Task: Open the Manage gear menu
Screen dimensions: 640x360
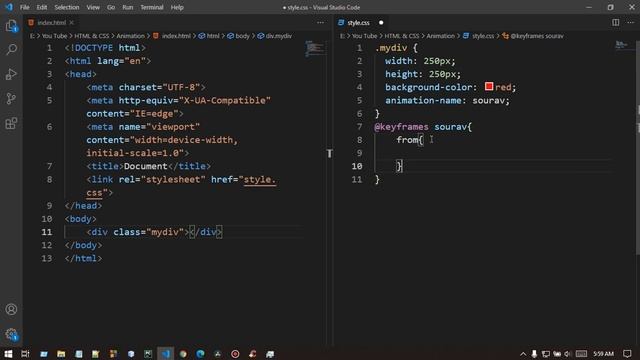Action: pos(11,334)
